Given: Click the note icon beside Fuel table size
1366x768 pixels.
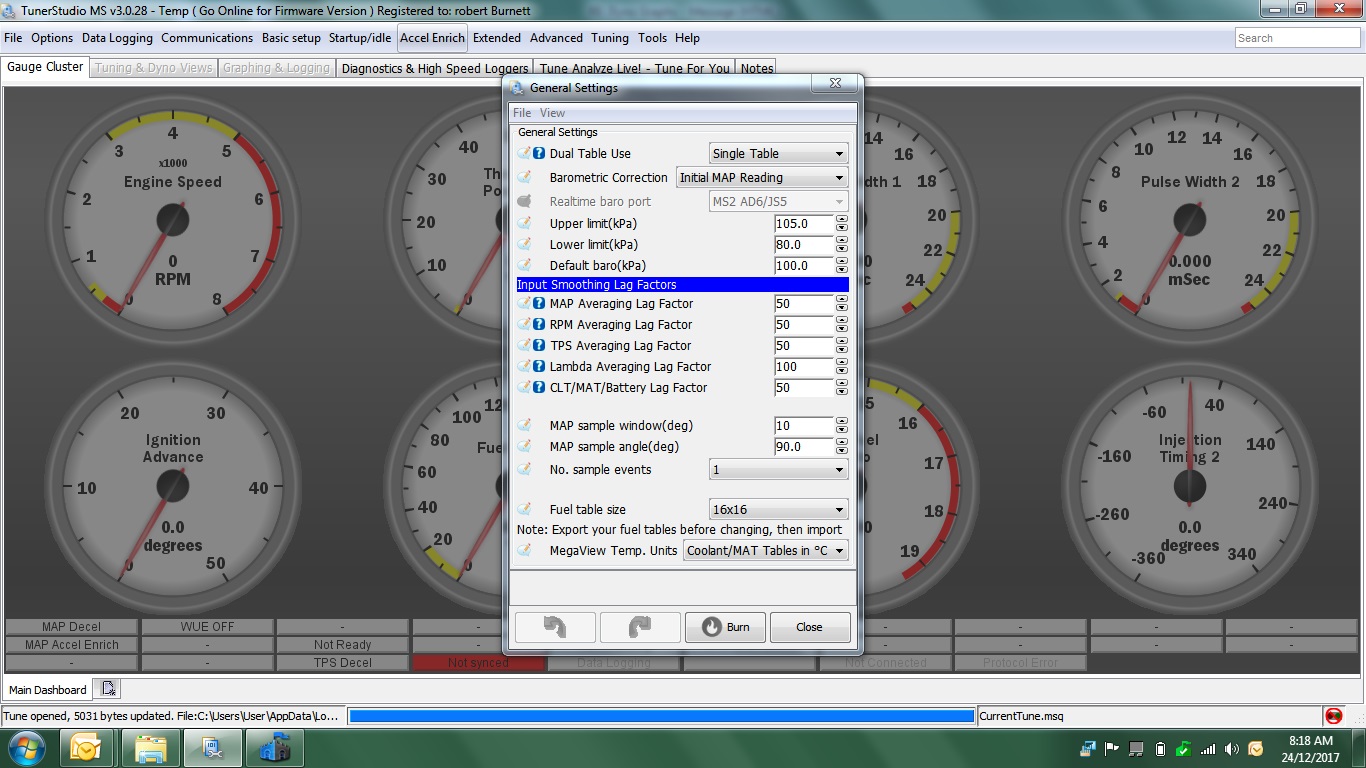Looking at the screenshot, I should pos(524,509).
